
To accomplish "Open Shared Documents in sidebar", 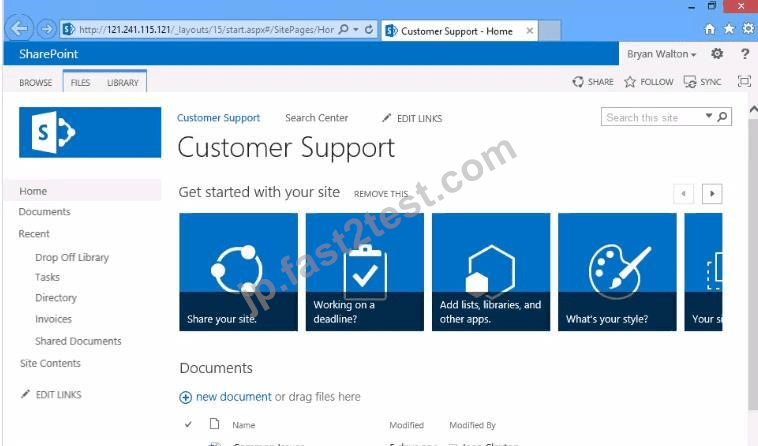I will 78,341.
